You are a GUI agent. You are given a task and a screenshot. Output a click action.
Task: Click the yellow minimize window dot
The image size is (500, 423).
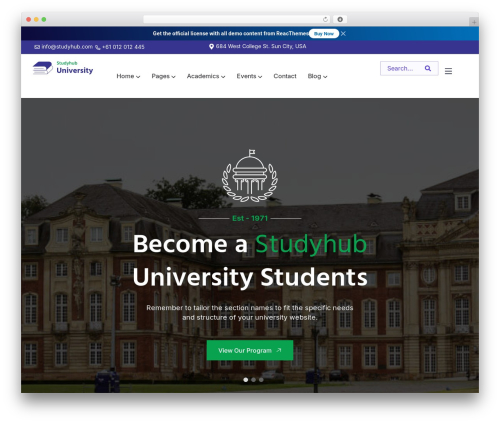coord(36,19)
